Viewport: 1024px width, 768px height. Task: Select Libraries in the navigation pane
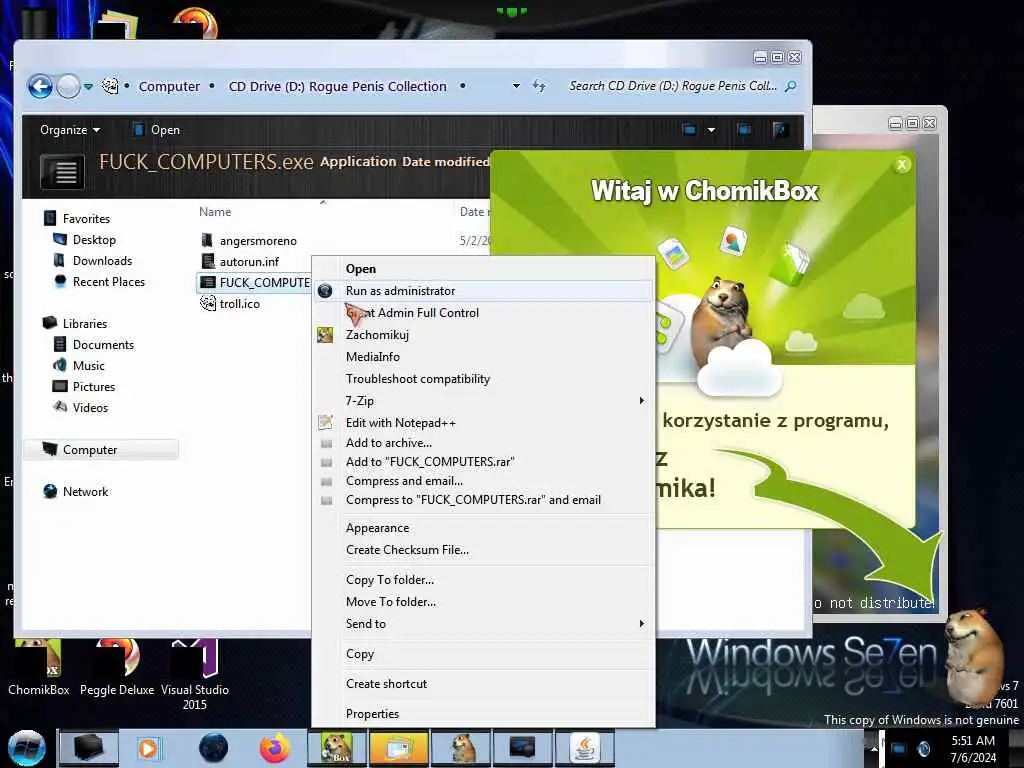(85, 323)
